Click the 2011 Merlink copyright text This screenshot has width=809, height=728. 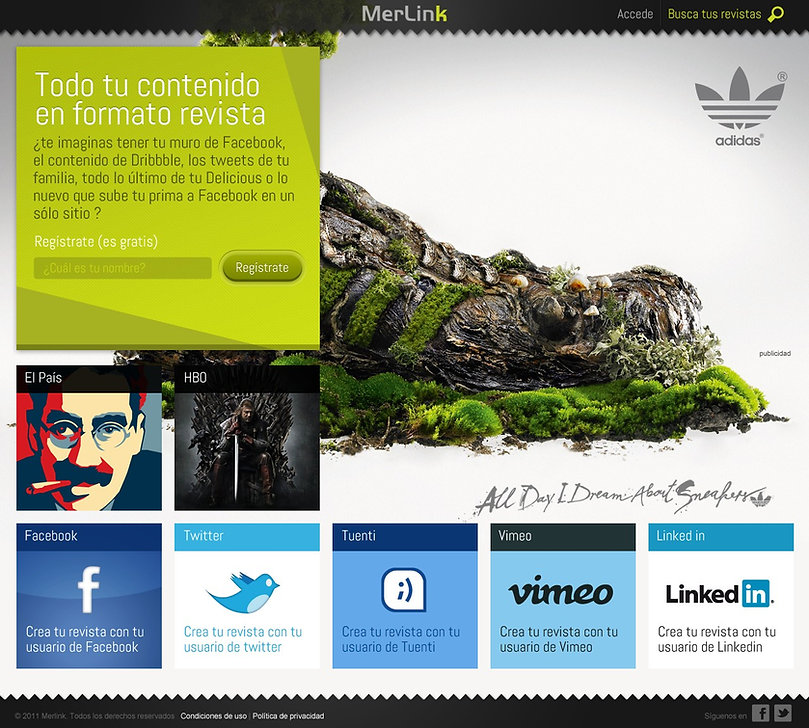click(95, 716)
